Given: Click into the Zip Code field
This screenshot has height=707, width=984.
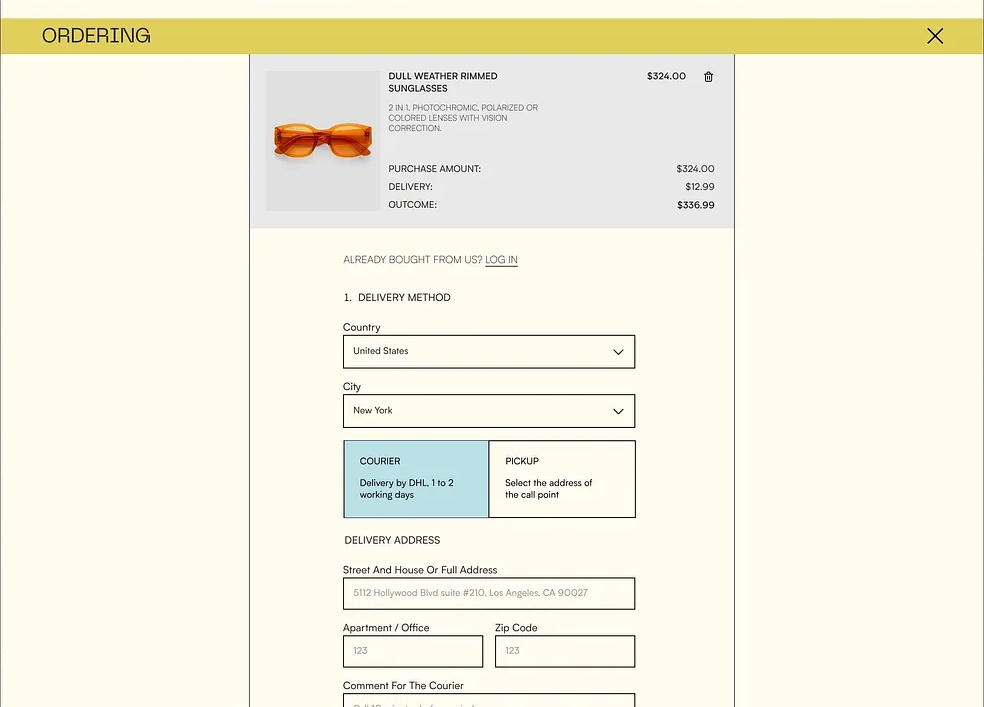Looking at the screenshot, I should pos(564,651).
